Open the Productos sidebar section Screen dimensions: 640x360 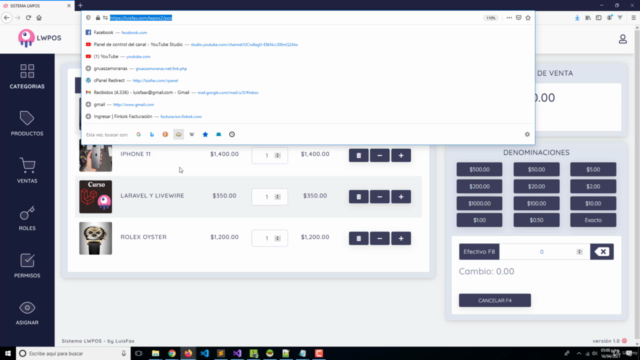[x=27, y=124]
